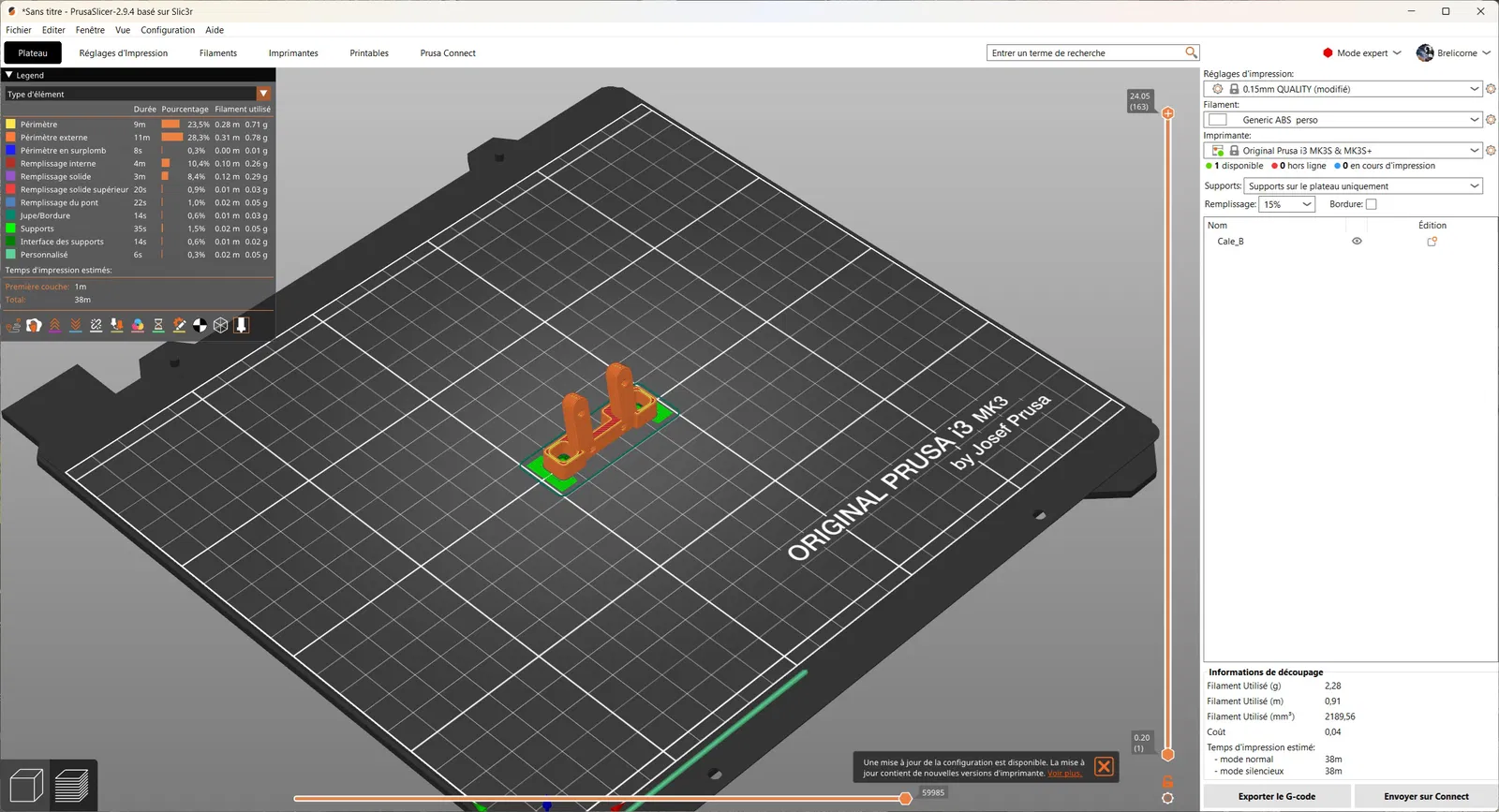Expand the Brelicorne account menu chevron
The width and height of the screenshot is (1499, 812).
[x=1487, y=52]
